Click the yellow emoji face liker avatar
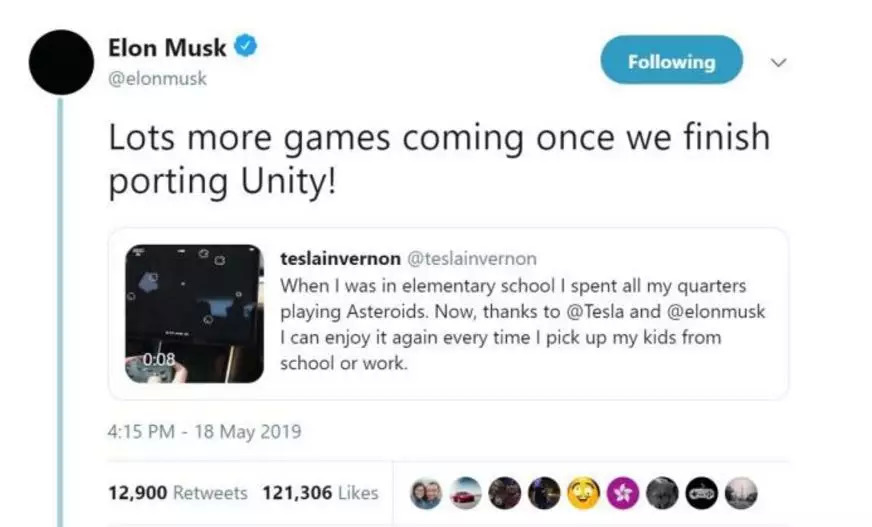The width and height of the screenshot is (872, 527). (583, 493)
